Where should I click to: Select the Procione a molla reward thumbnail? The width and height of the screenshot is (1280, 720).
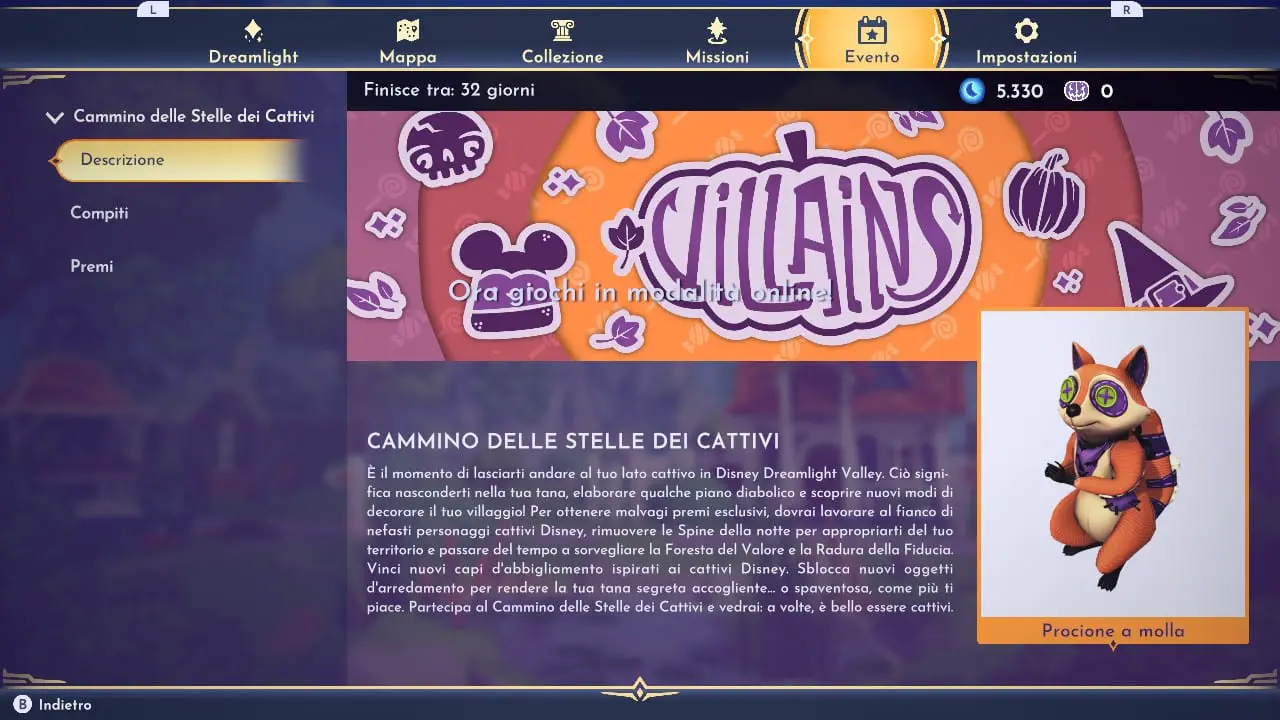pyautogui.click(x=1113, y=464)
